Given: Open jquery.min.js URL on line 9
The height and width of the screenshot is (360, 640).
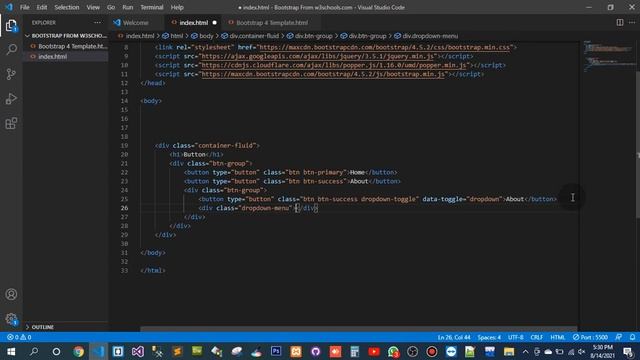Looking at the screenshot, I should click(317, 56).
